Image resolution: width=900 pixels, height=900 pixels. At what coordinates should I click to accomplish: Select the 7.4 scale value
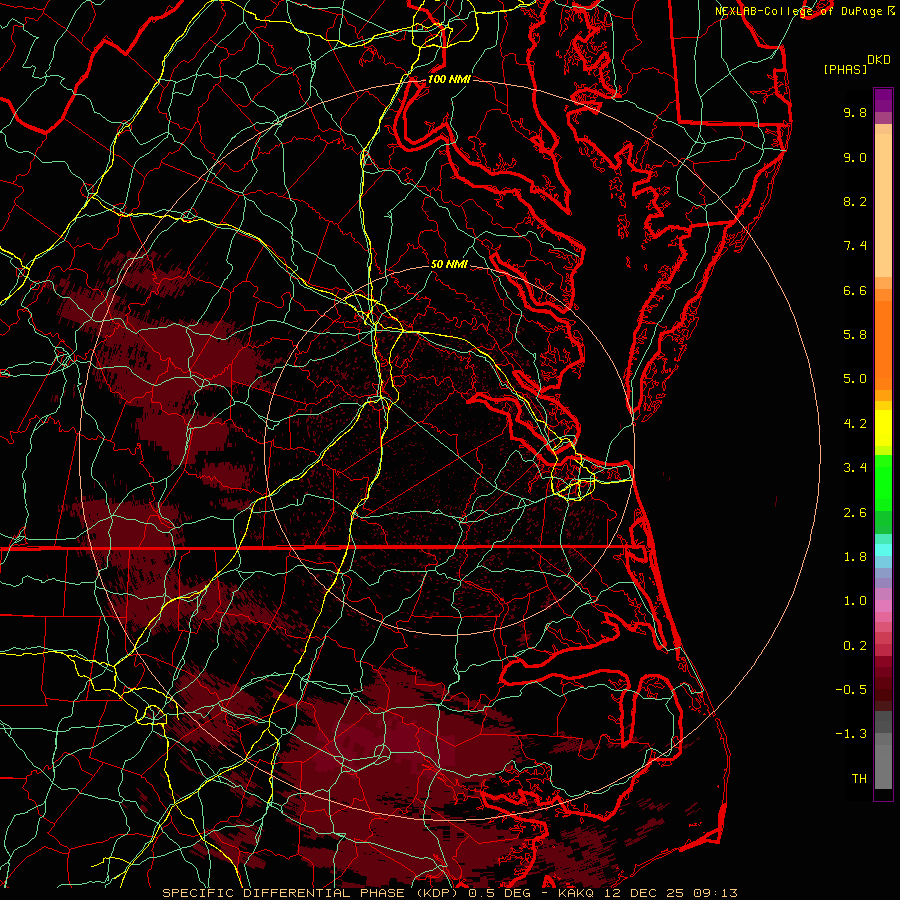(855, 246)
